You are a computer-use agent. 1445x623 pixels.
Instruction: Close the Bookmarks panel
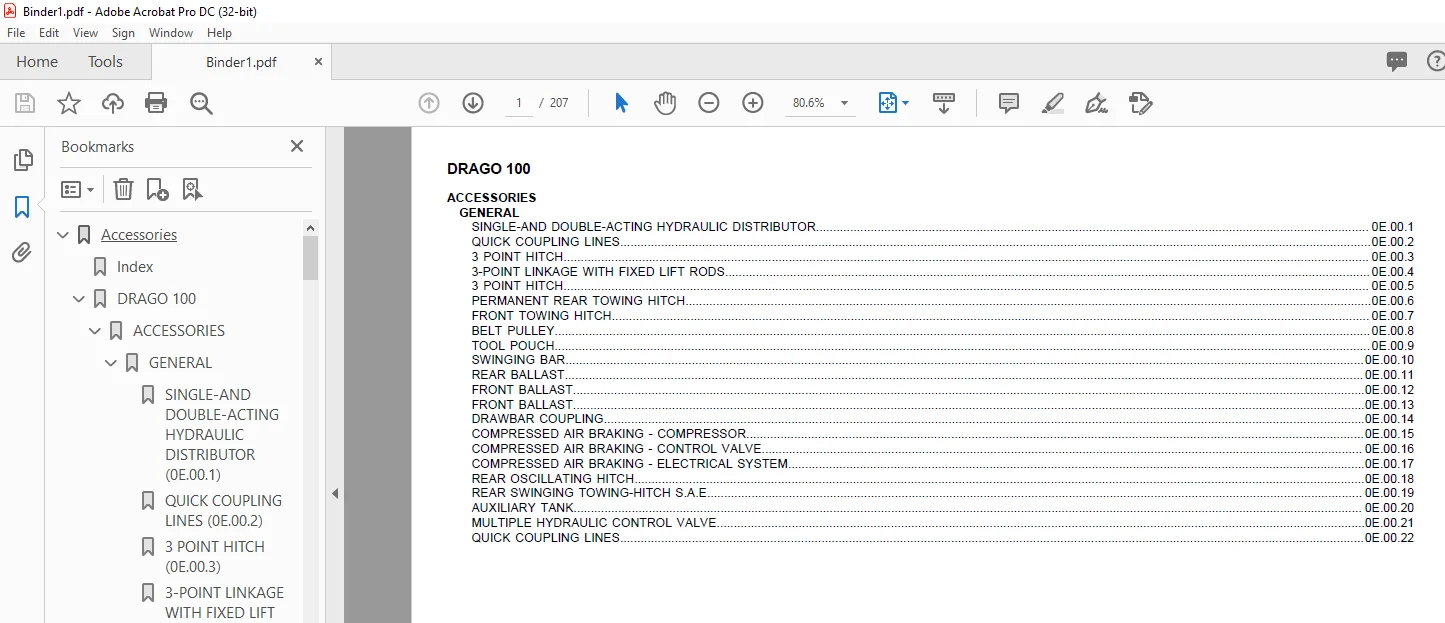click(x=297, y=146)
